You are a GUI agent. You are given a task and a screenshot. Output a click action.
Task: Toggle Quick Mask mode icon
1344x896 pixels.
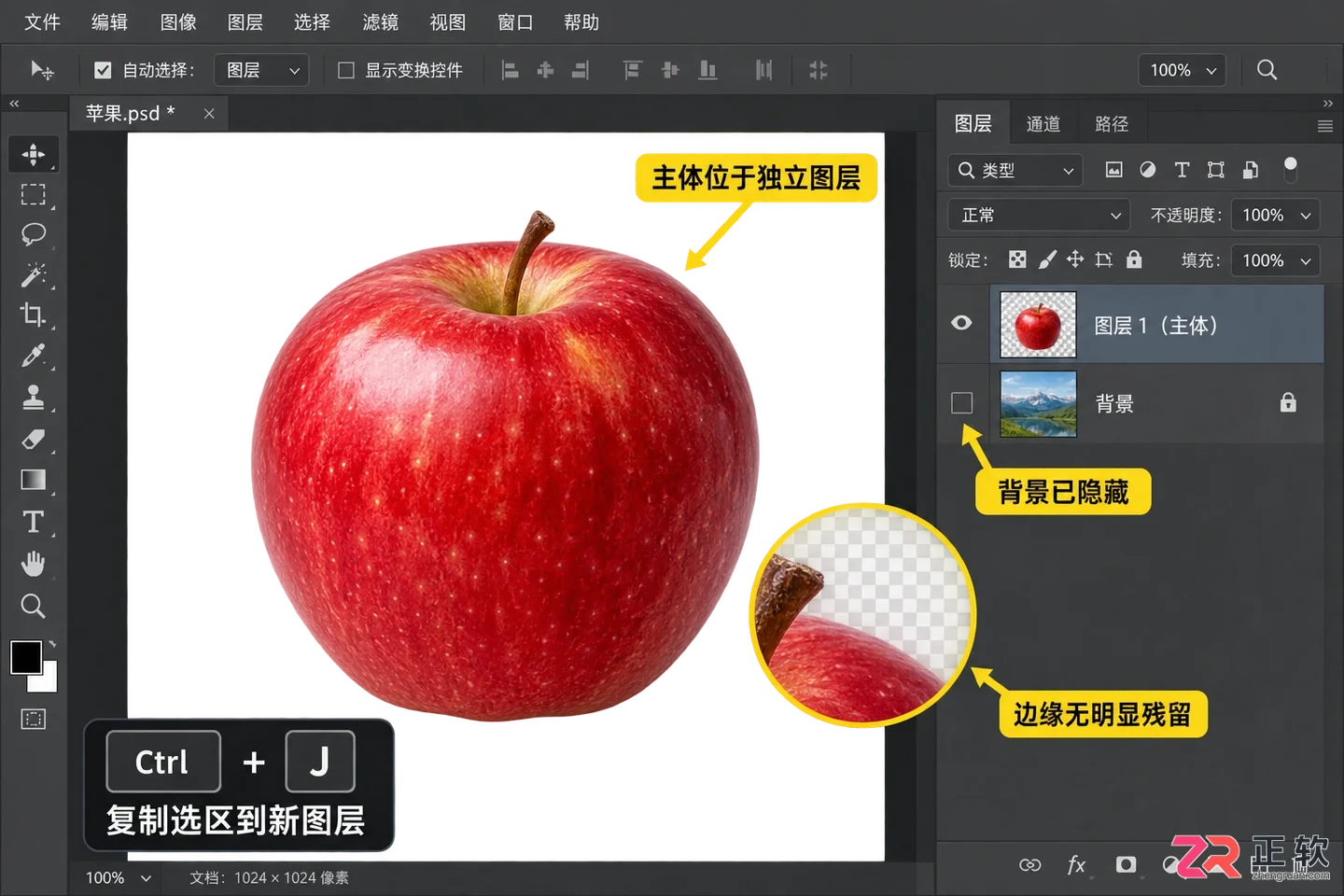(34, 720)
